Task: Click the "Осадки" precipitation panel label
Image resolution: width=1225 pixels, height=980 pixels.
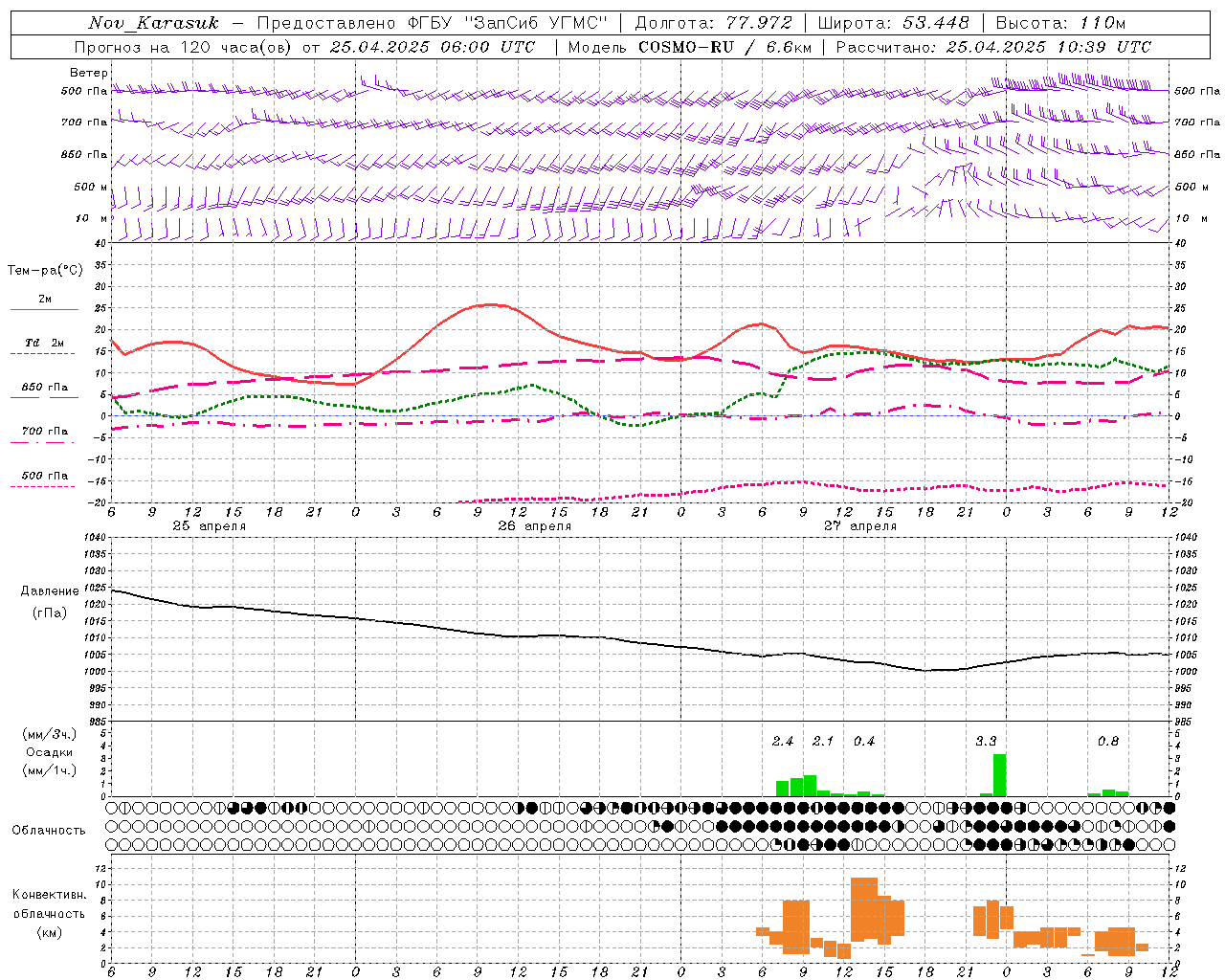Action: (x=50, y=752)
